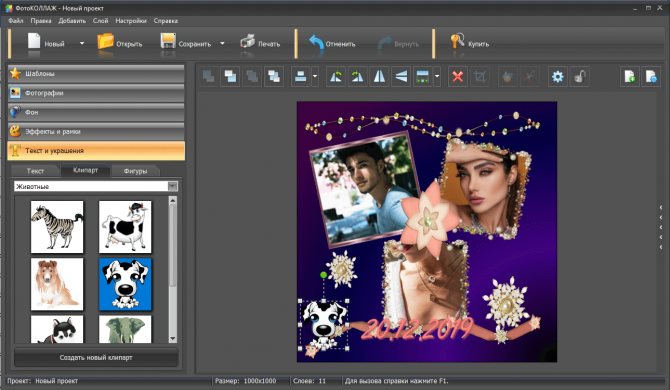Image resolution: width=670 pixels, height=390 pixels.
Task: Open the Правка menu
Action: [41, 21]
